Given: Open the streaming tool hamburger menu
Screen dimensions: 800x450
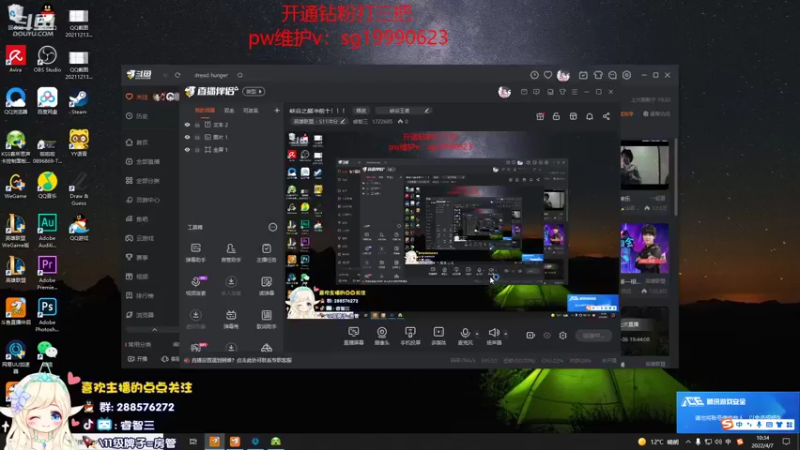Looking at the screenshot, I should coord(574,92).
